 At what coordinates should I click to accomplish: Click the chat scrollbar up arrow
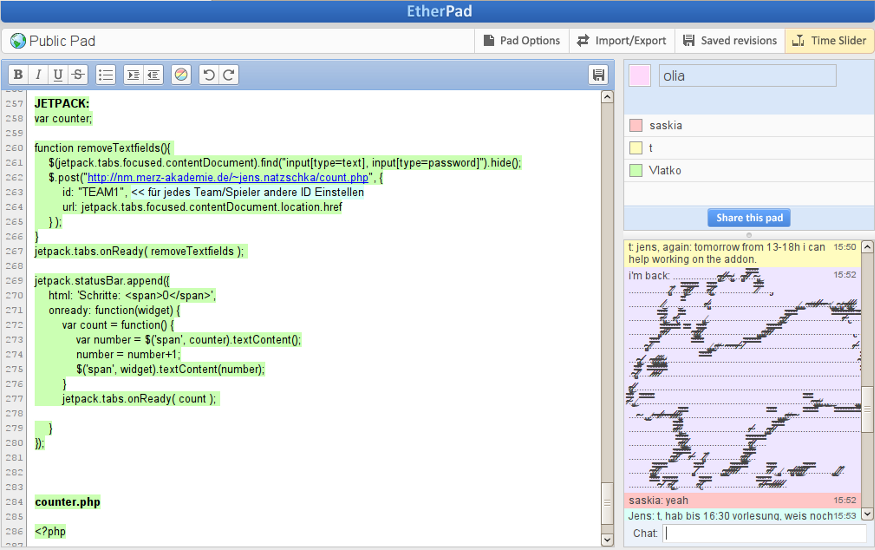coord(867,247)
